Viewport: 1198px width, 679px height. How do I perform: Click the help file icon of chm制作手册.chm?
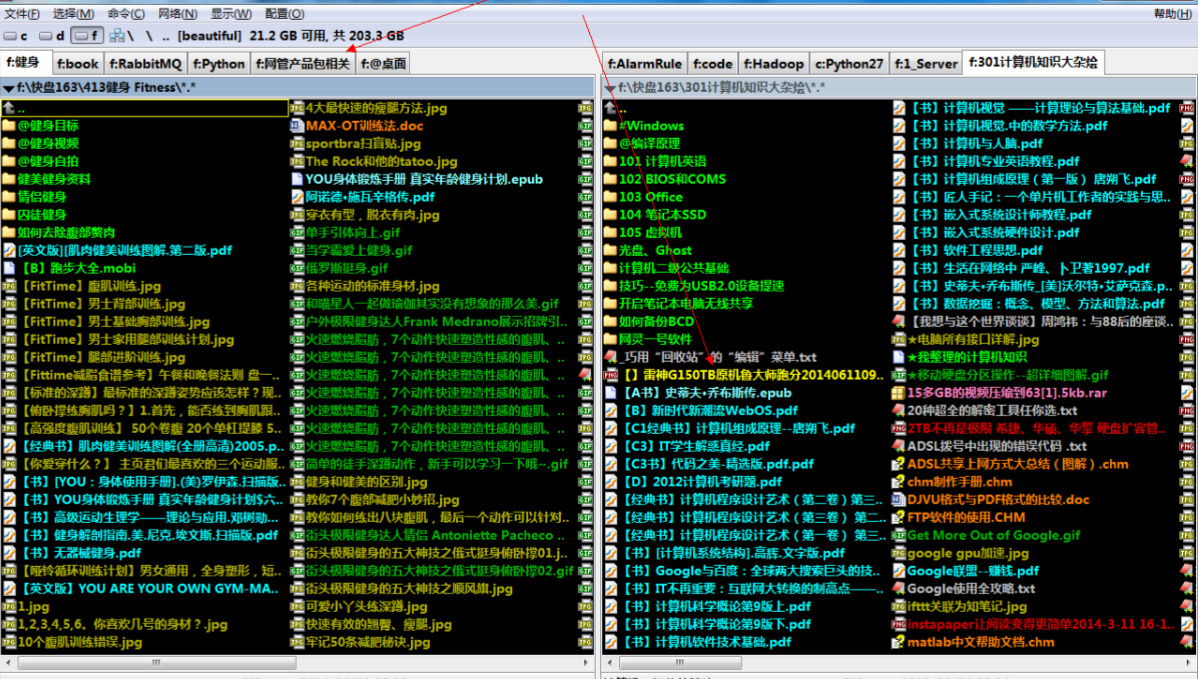point(898,482)
